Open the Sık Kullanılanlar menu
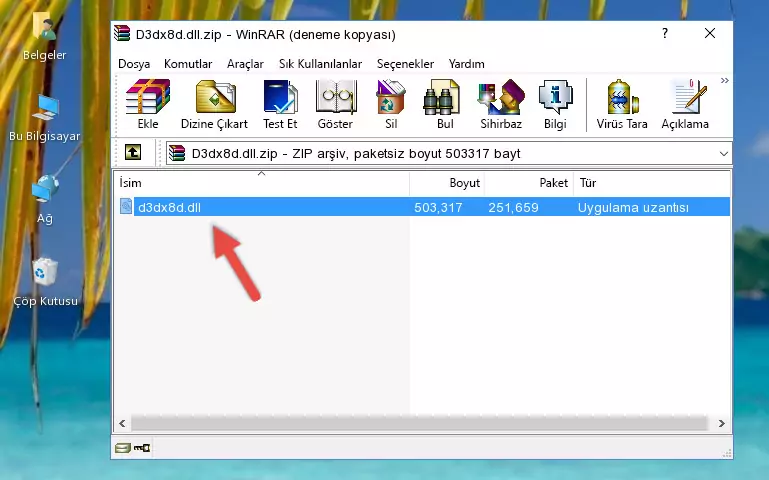Image resolution: width=769 pixels, height=480 pixels. pos(320,64)
